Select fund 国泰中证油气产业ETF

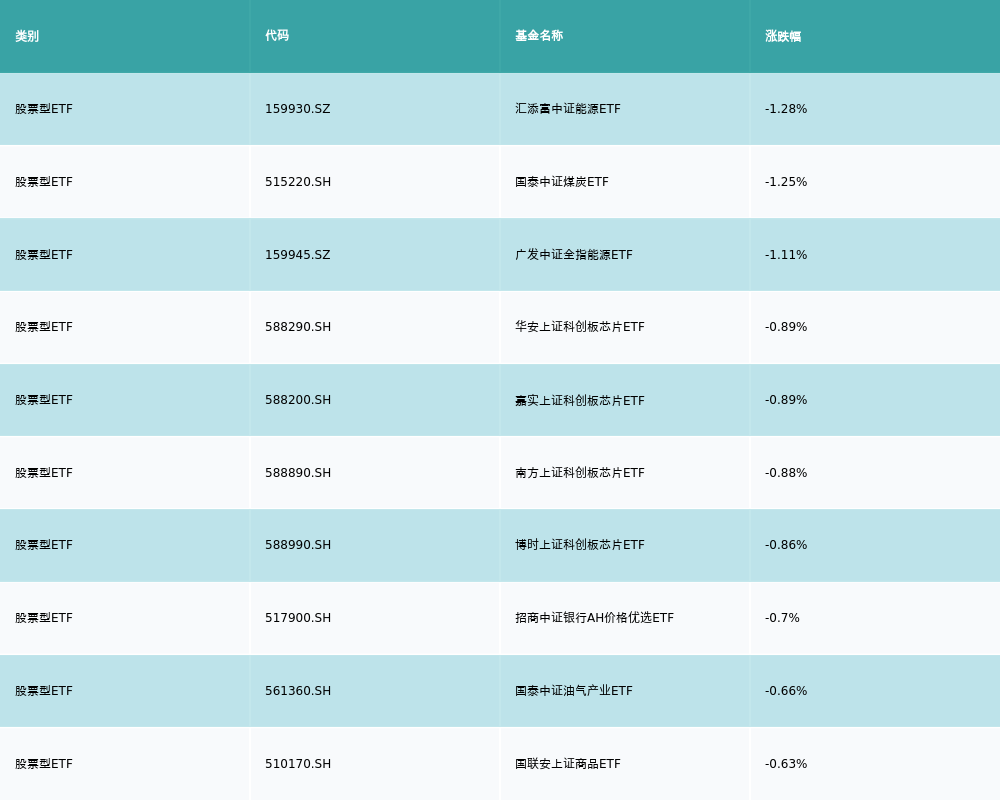(x=574, y=692)
